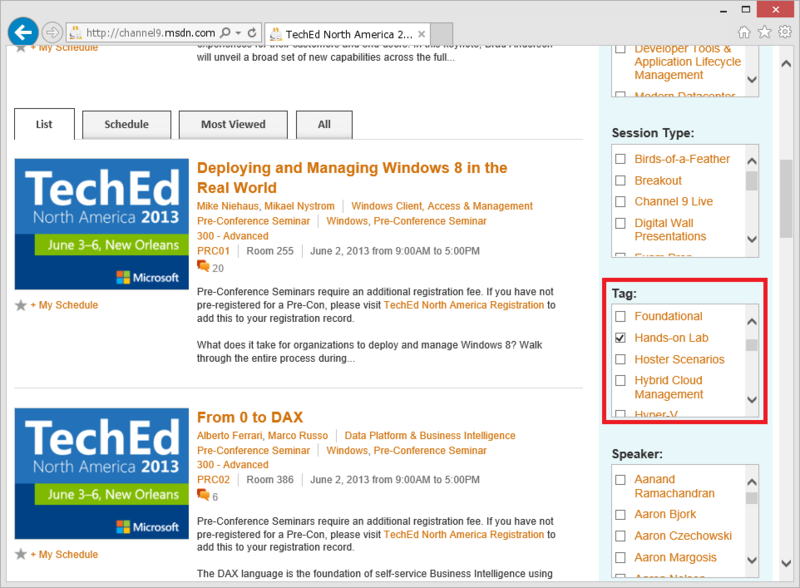Screen dimensions: 800x588
Task: Check speaker Aanand Ramachandran
Action: pos(620,480)
